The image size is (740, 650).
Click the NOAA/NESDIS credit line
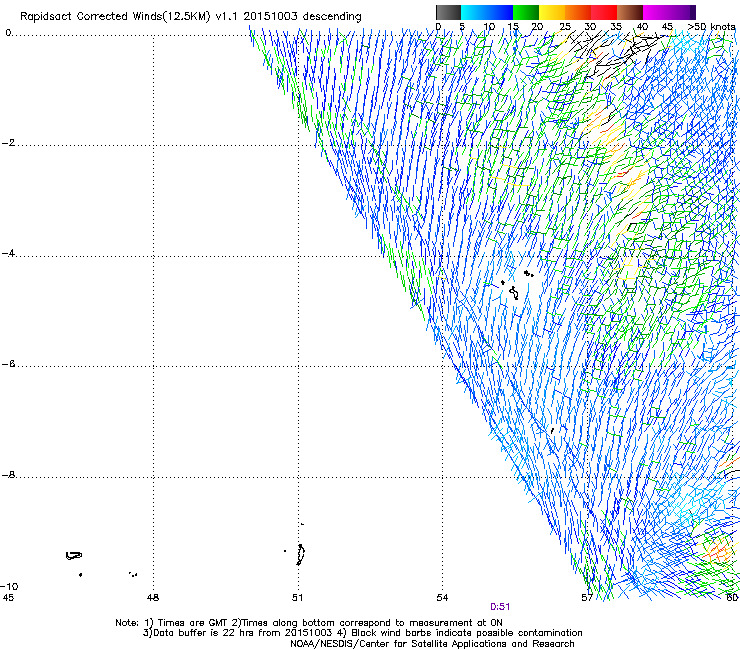pyautogui.click(x=432, y=644)
